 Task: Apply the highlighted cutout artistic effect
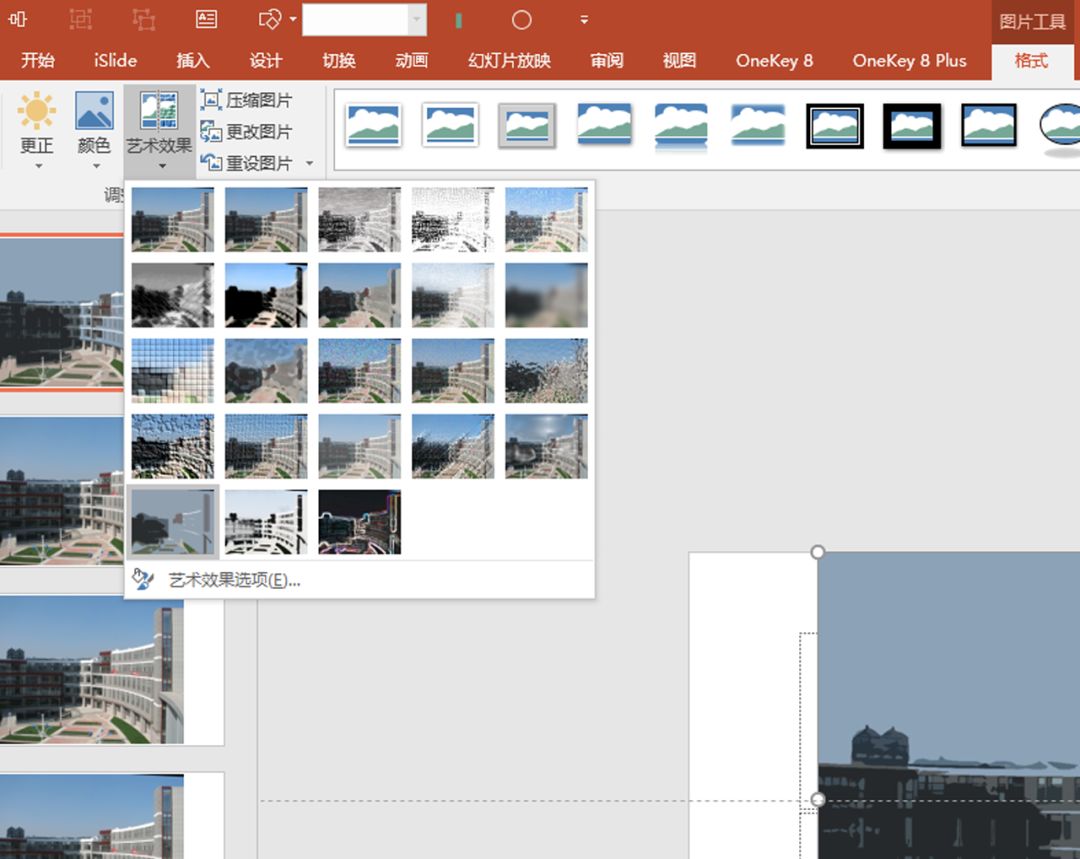pos(173,522)
